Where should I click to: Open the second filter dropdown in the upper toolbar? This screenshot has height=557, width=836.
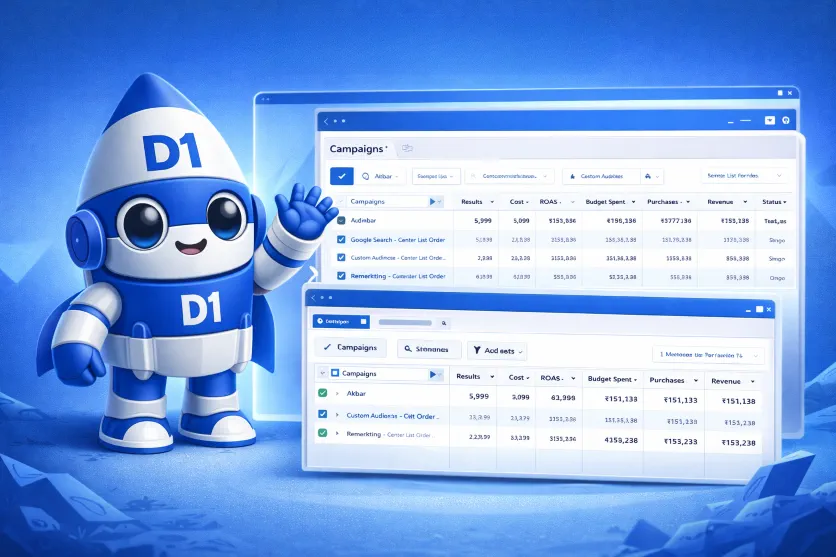(436, 176)
